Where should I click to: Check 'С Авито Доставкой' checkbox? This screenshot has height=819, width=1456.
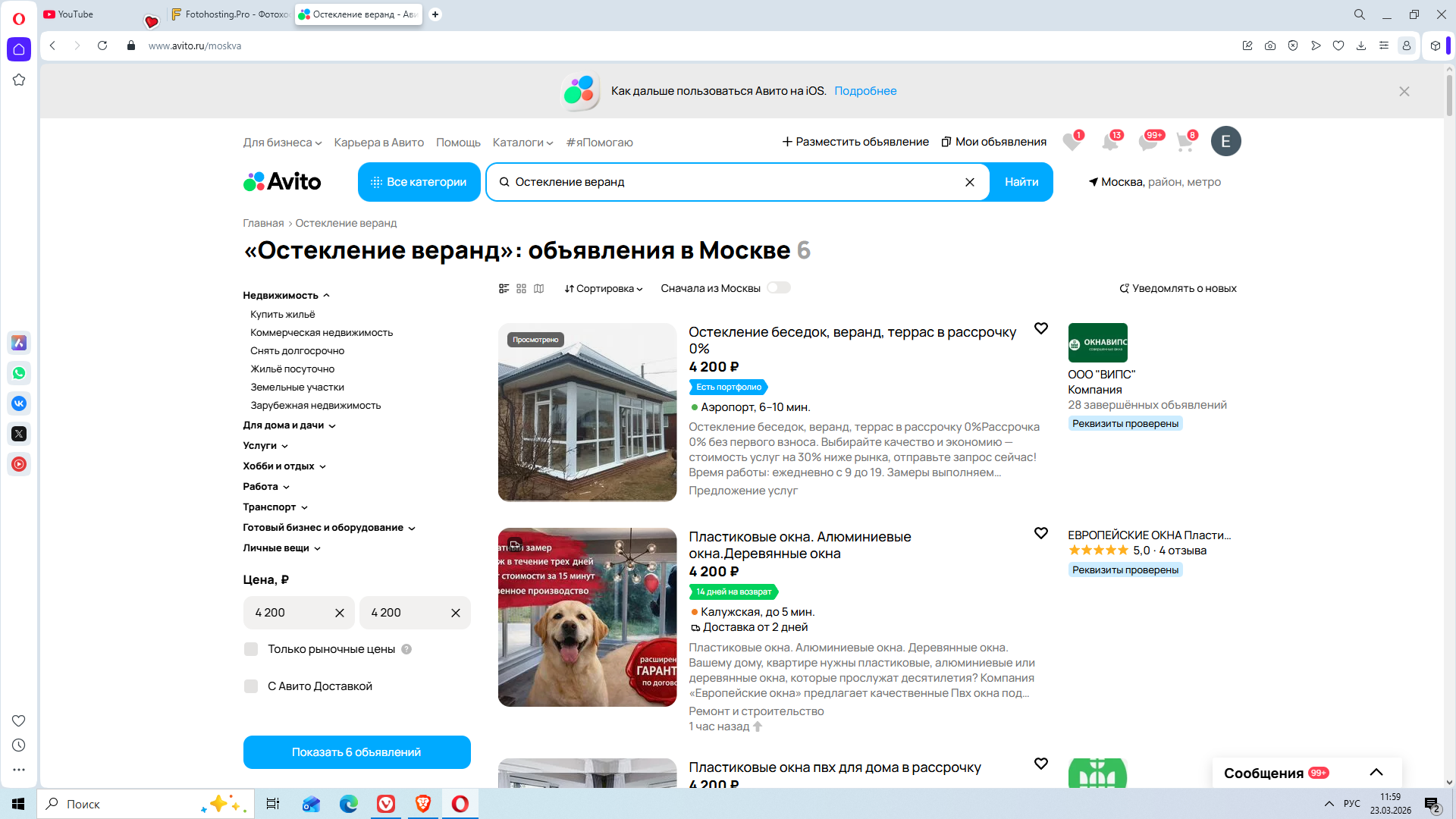(x=251, y=686)
